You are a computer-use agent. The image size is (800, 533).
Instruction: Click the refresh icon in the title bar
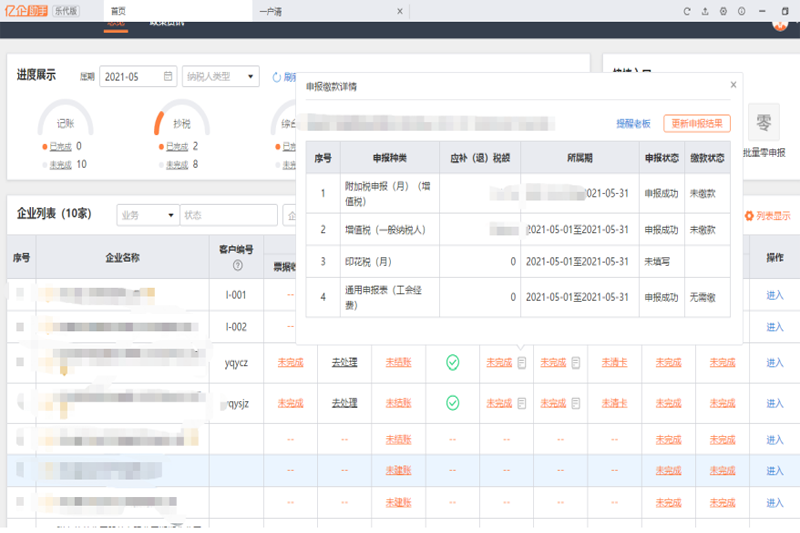click(687, 11)
